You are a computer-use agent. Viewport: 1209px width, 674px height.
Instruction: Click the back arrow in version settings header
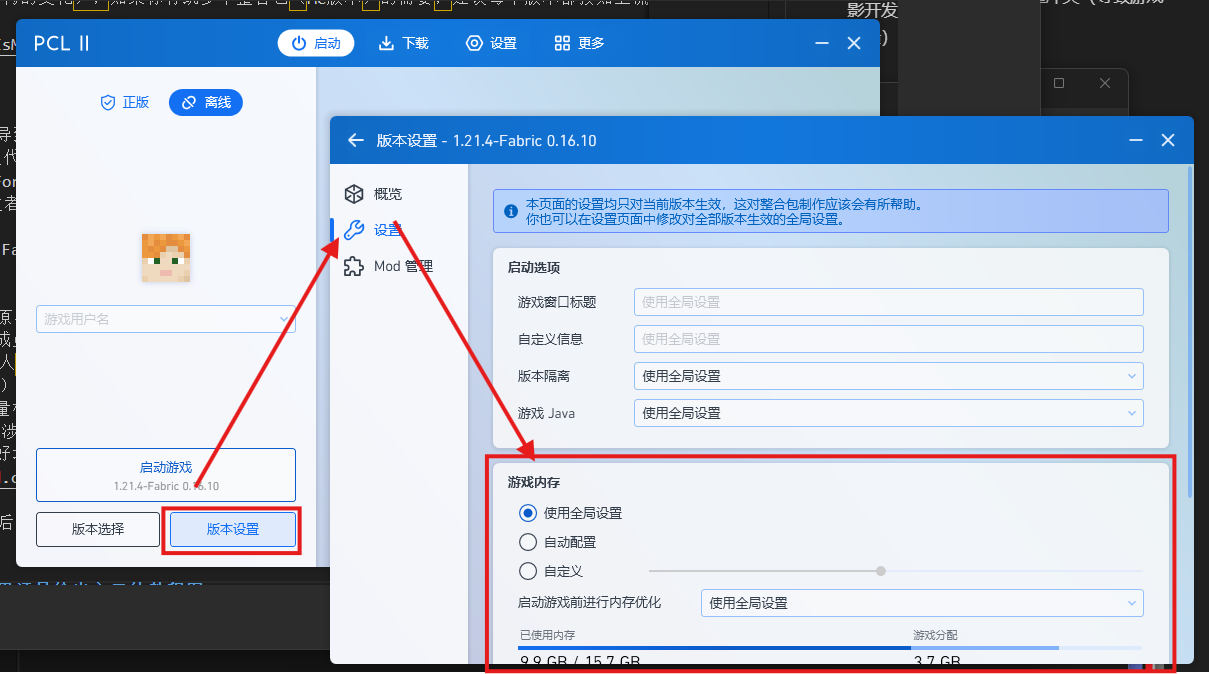point(356,140)
